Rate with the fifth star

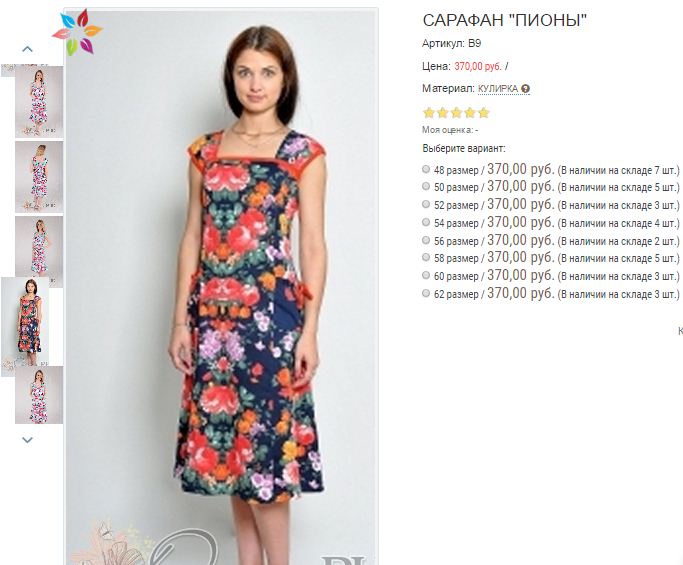pos(484,113)
